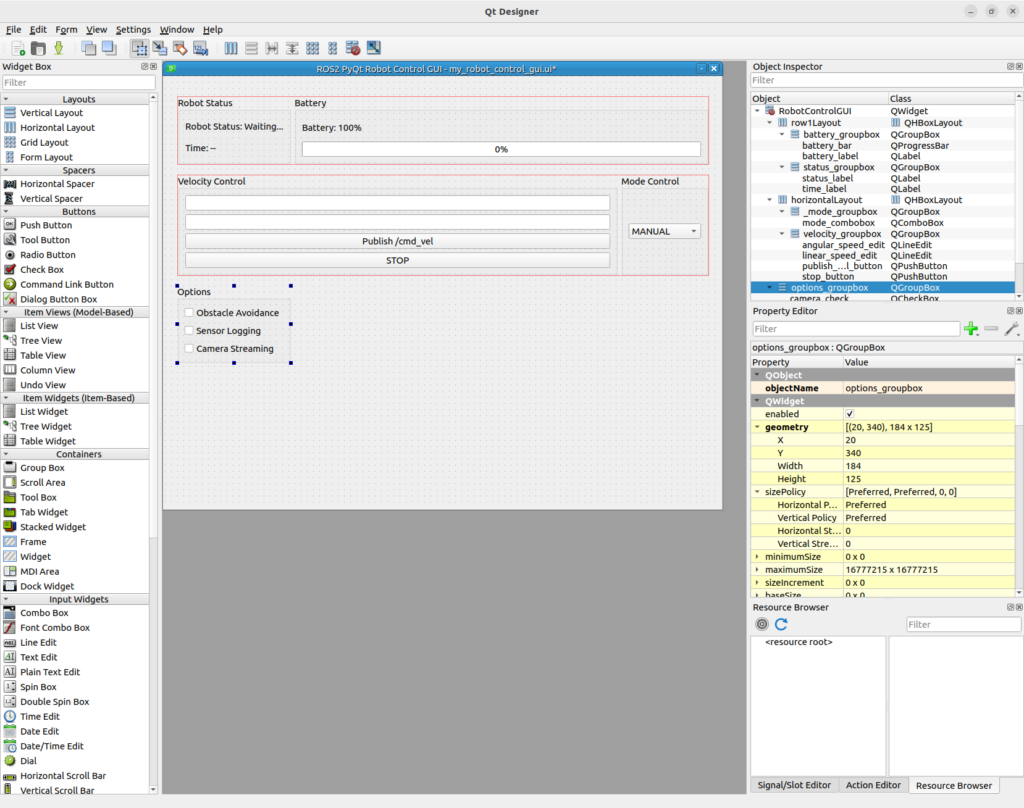Select mode_combobox row in Object Inspector
The height and width of the screenshot is (808, 1024).
coord(883,223)
